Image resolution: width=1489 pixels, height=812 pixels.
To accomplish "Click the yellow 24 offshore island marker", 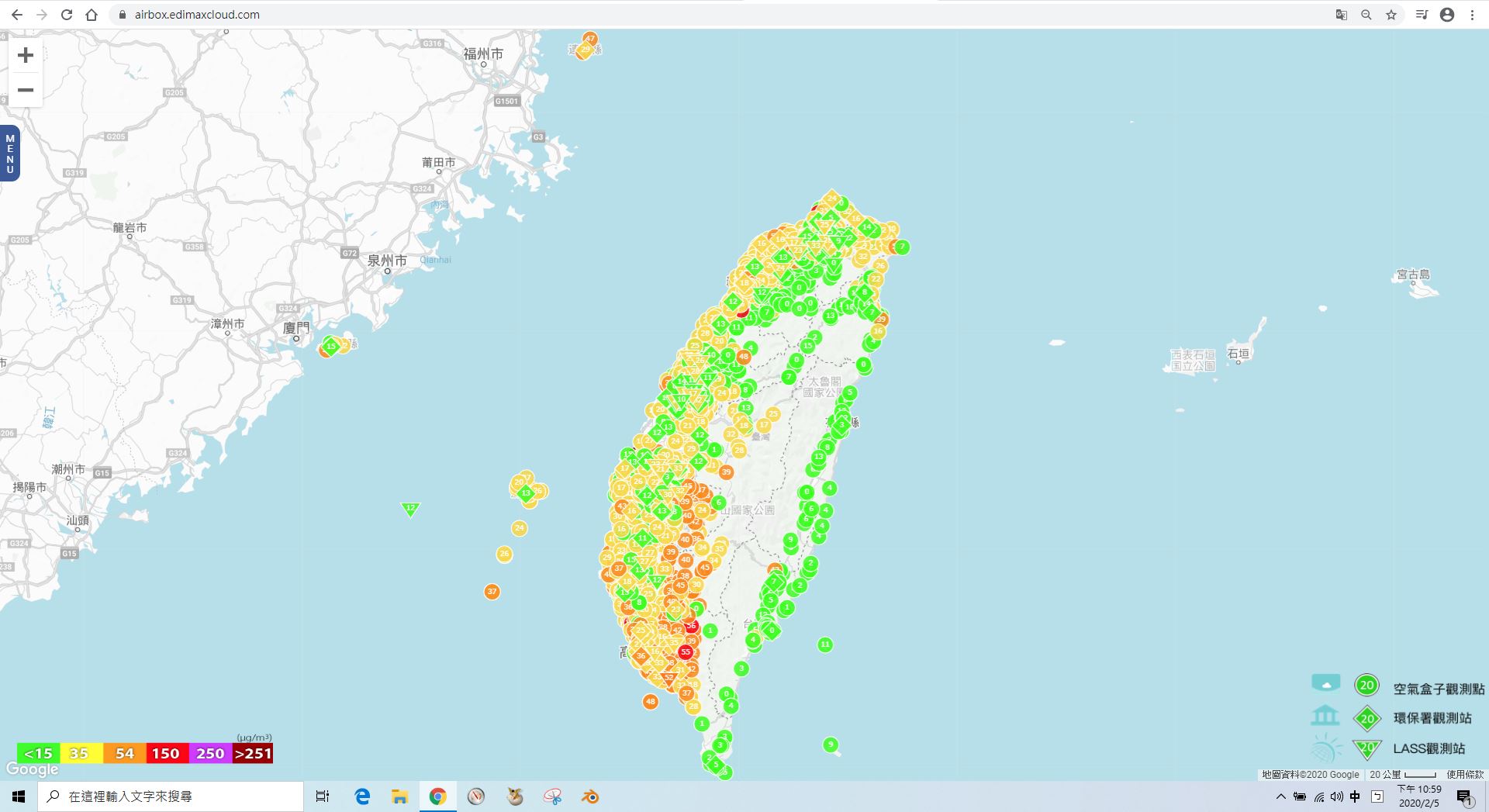I will 519,528.
